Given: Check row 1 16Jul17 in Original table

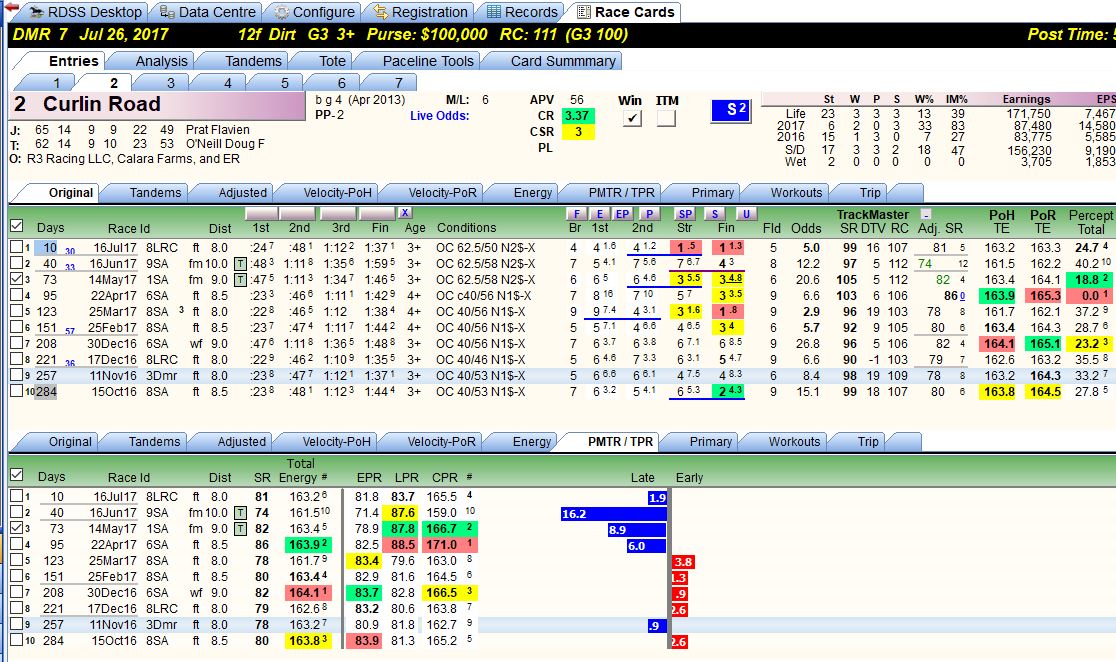Looking at the screenshot, I should [x=16, y=247].
